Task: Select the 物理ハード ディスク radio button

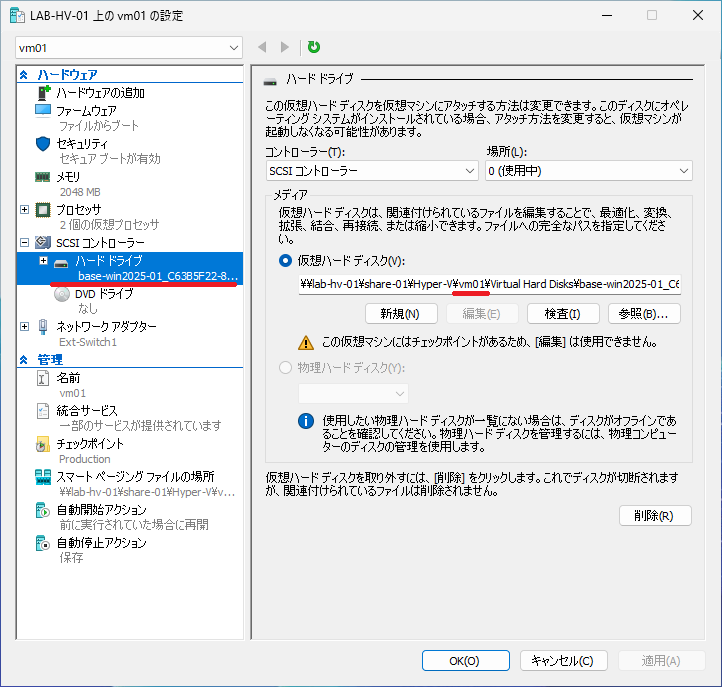Action: pyautogui.click(x=285, y=367)
